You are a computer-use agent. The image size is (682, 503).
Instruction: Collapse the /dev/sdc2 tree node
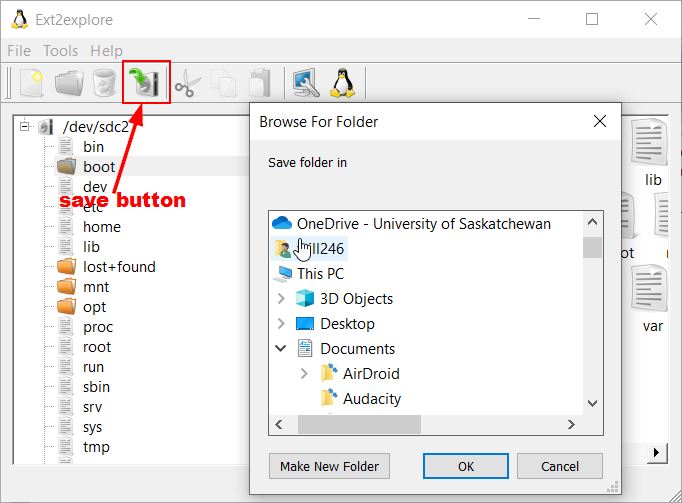click(25, 127)
